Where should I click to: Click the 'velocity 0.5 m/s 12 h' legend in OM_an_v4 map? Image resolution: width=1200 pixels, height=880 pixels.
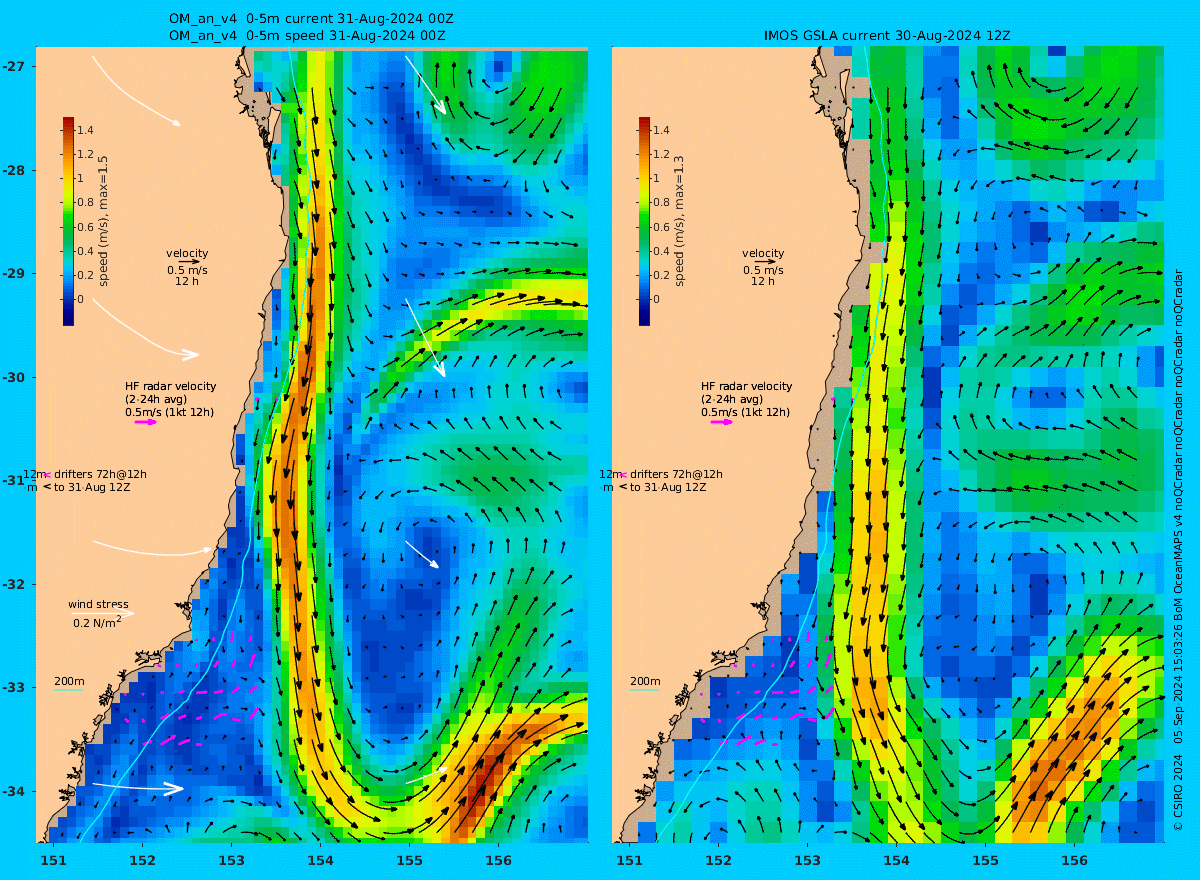[x=187, y=267]
